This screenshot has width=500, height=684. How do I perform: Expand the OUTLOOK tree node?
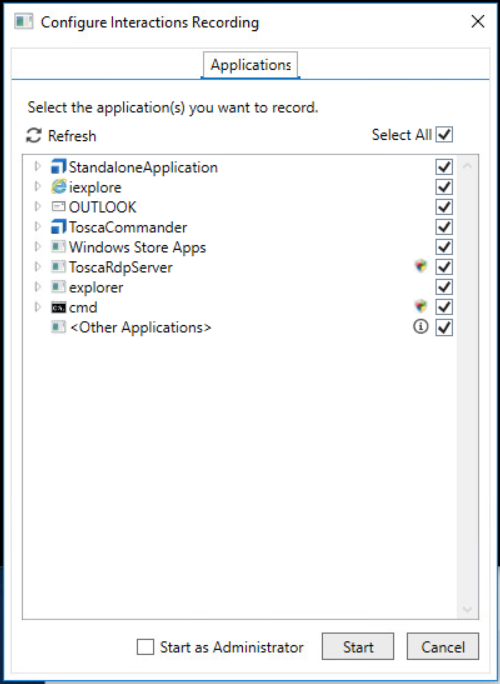click(x=38, y=206)
